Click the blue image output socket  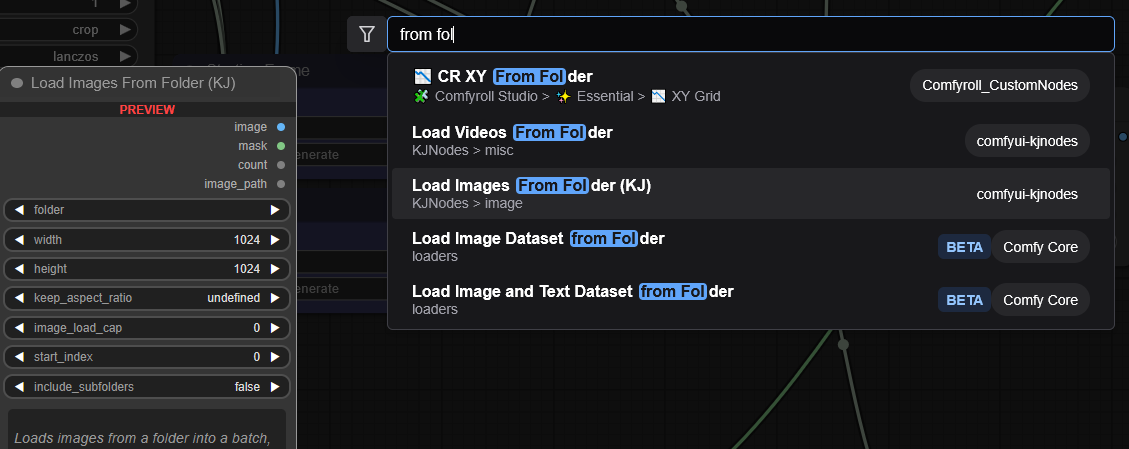(281, 127)
